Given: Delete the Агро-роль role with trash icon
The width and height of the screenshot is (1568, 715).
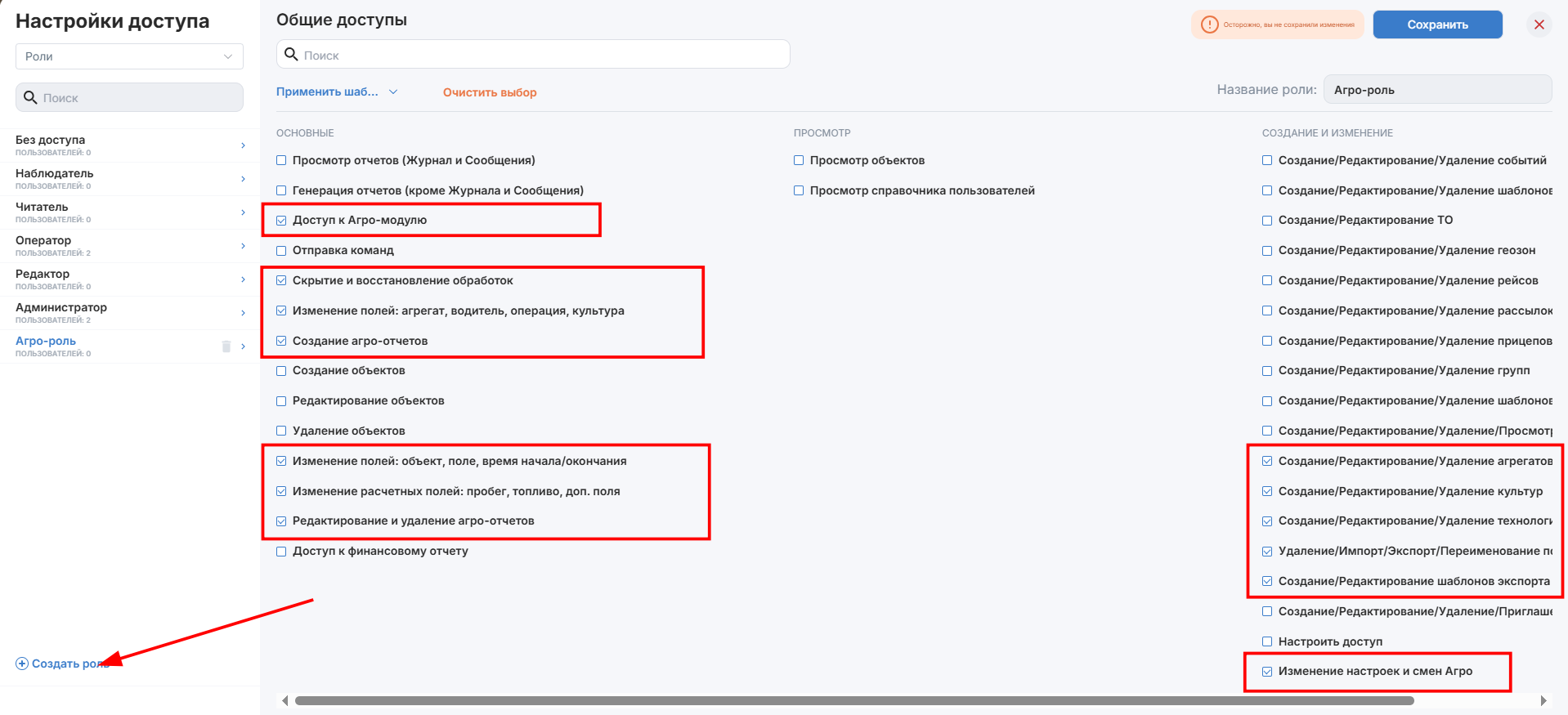Looking at the screenshot, I should (x=226, y=346).
